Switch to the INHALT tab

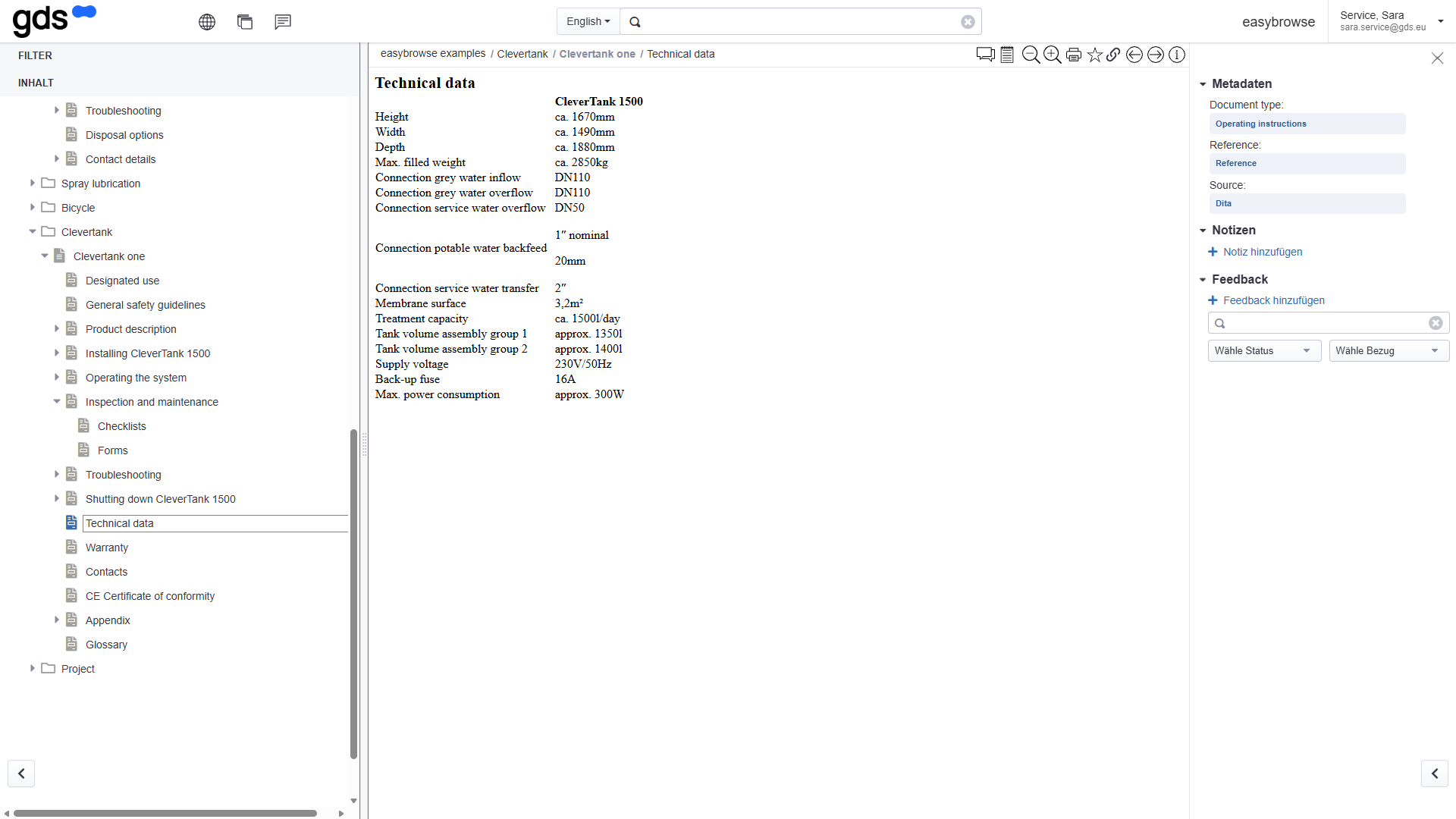(36, 83)
